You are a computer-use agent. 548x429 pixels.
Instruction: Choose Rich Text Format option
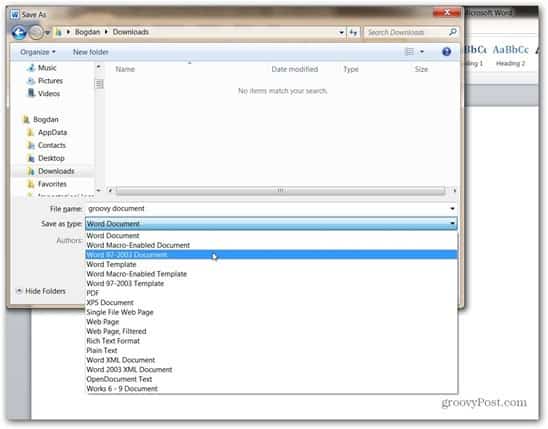pos(271,341)
